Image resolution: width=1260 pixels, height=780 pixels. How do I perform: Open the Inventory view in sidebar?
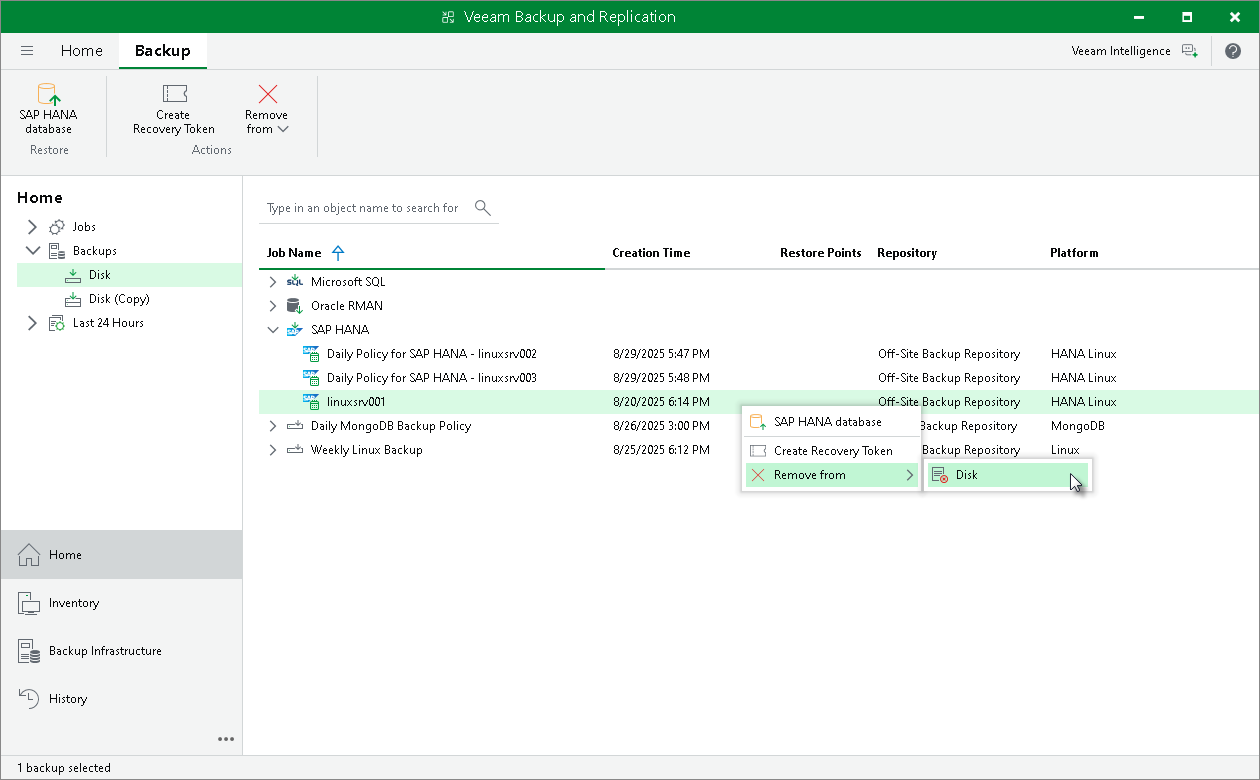(74, 603)
